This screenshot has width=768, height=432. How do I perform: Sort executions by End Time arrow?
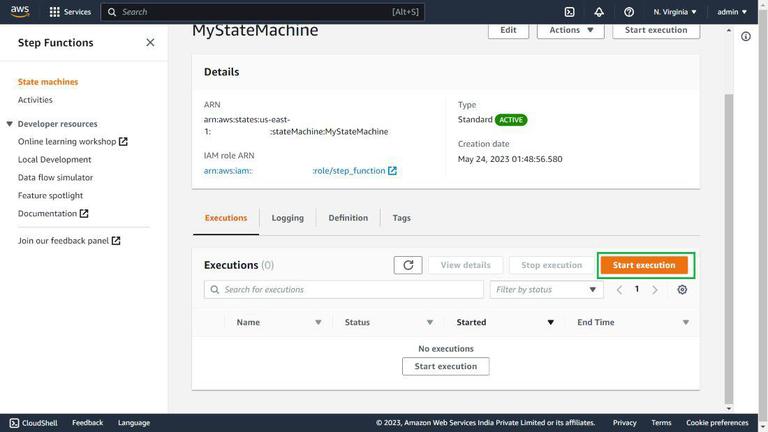pos(686,322)
